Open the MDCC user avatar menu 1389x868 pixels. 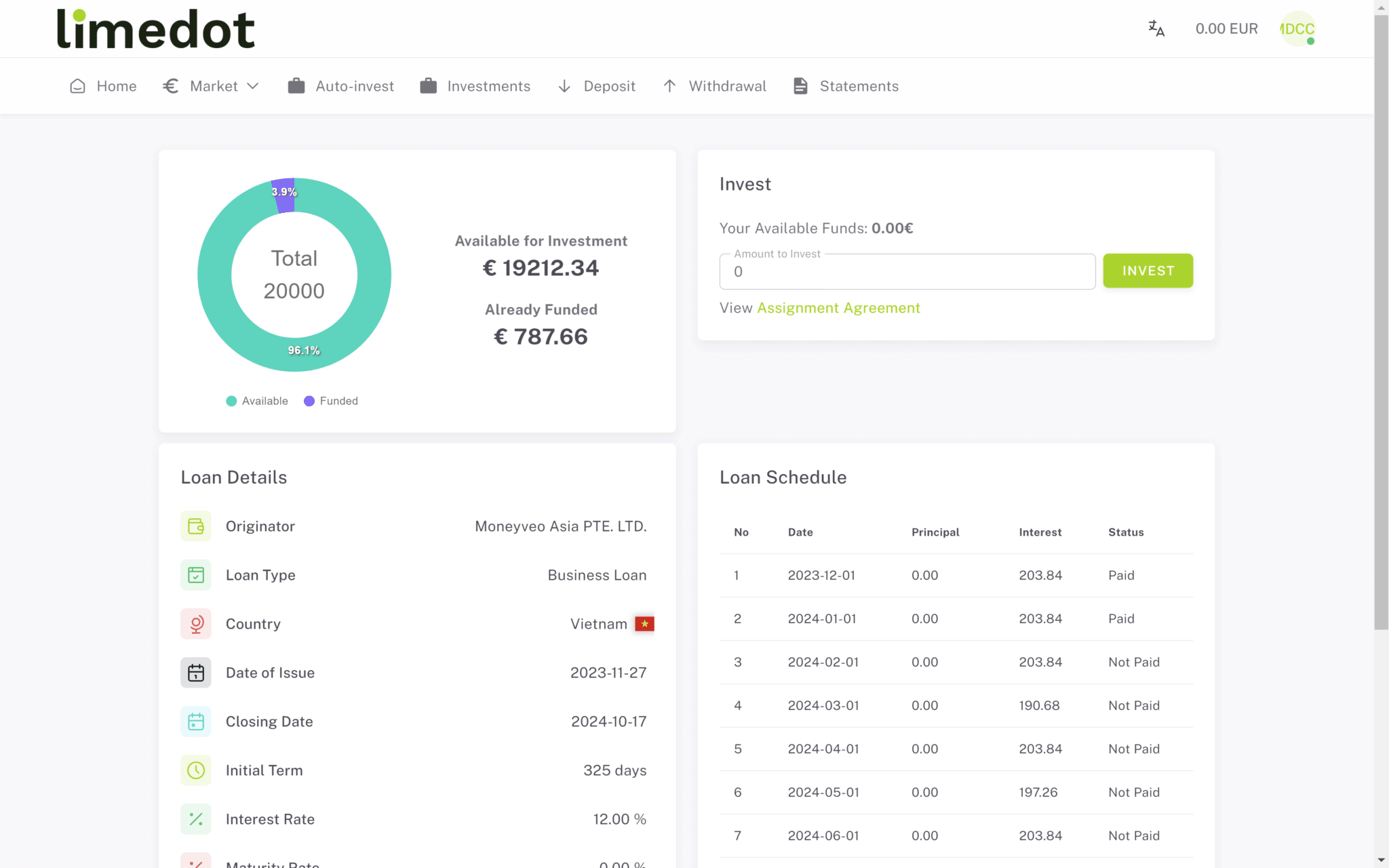[x=1297, y=28]
